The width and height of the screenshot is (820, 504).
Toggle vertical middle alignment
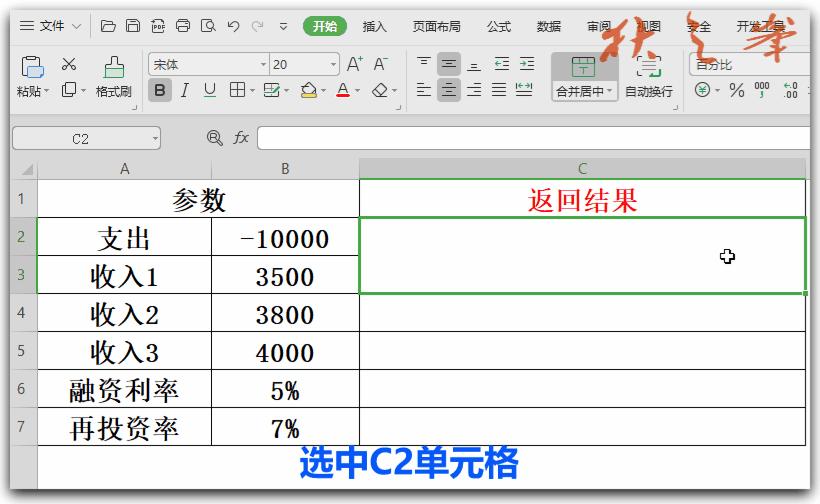[x=449, y=64]
